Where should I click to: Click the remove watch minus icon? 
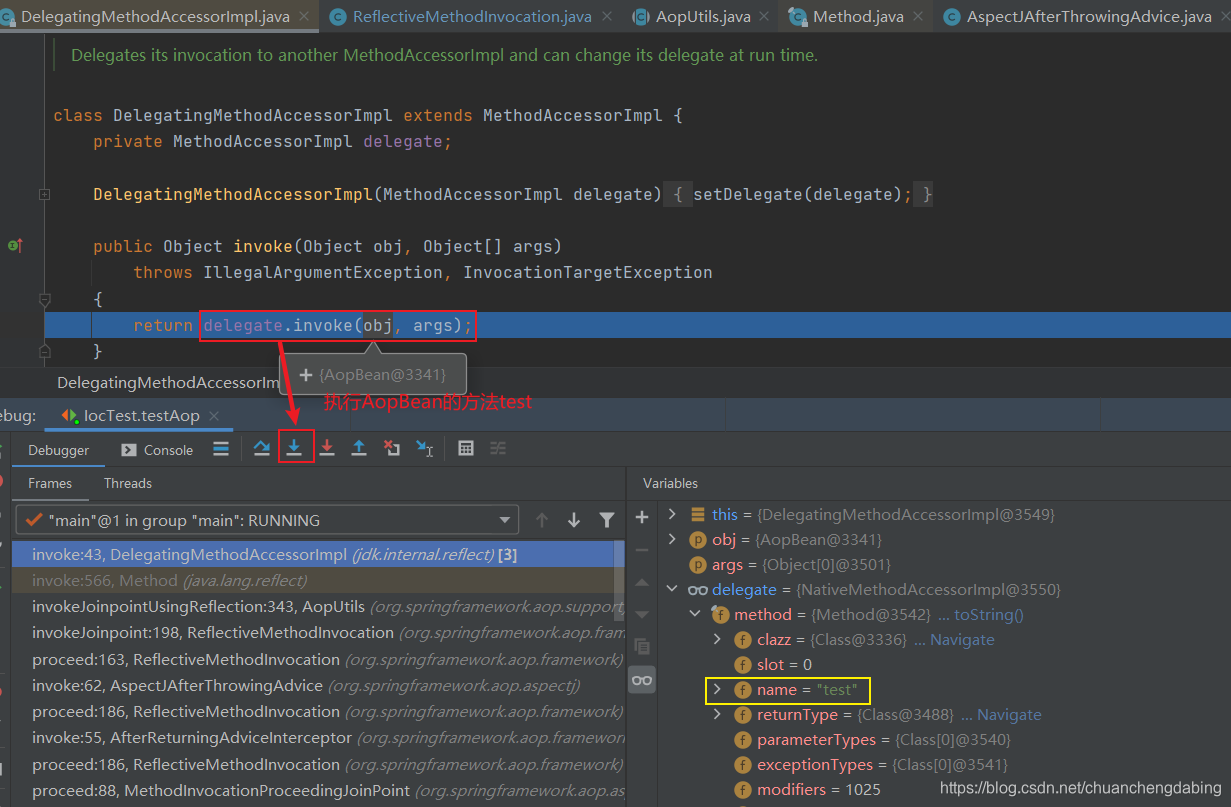coord(642,549)
